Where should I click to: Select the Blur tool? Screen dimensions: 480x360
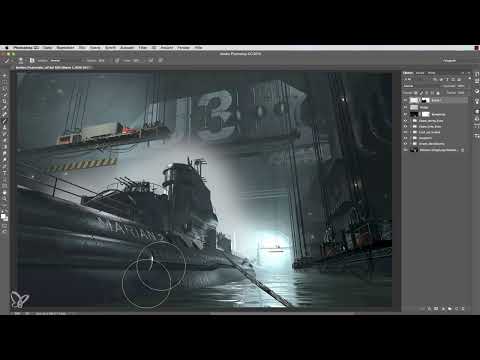[4, 153]
